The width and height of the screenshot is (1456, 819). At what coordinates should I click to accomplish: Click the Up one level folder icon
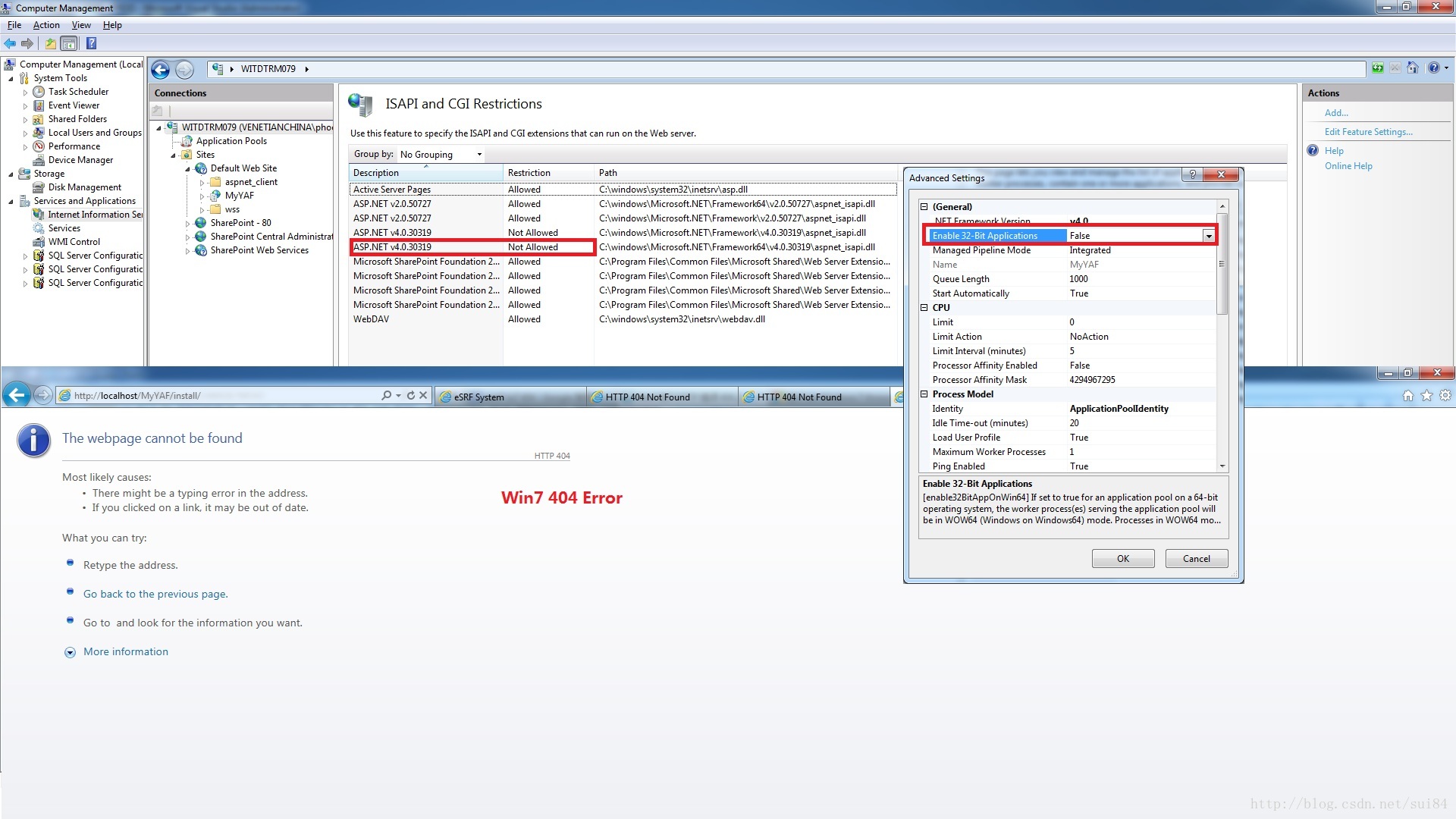point(50,43)
